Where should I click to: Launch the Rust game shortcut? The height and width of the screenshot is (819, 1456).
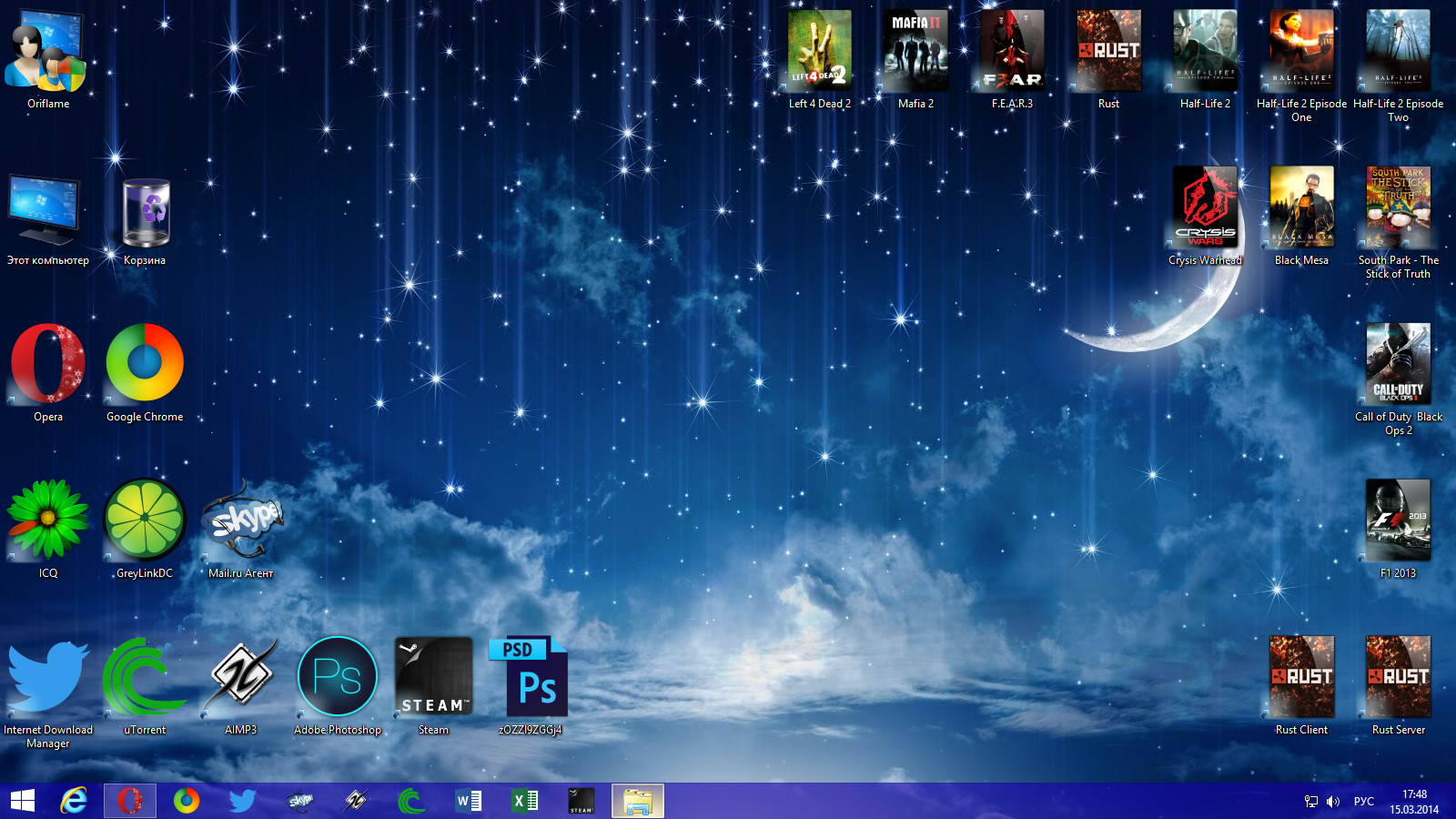click(1109, 61)
